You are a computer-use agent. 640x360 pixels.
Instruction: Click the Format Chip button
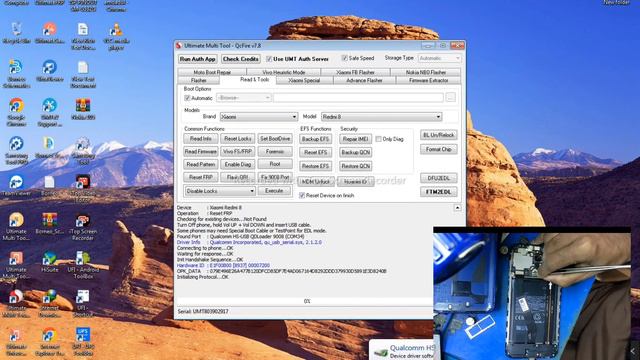pos(439,149)
